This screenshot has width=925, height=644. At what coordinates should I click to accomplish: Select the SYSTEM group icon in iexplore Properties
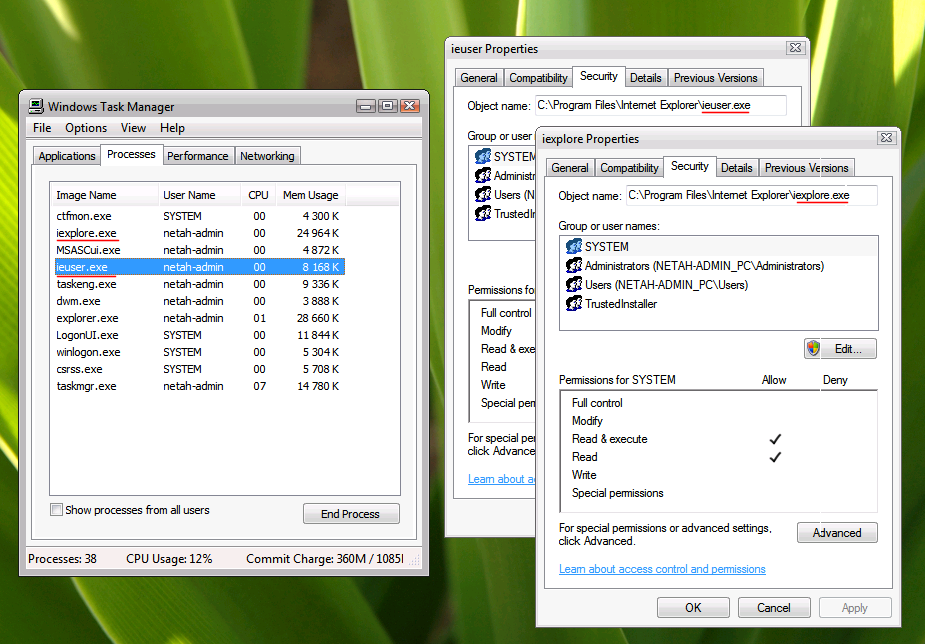(574, 247)
